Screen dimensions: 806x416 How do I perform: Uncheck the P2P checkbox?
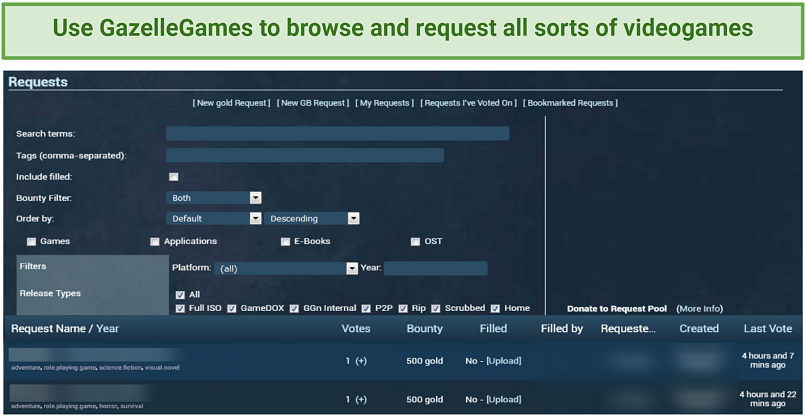pyautogui.click(x=366, y=309)
